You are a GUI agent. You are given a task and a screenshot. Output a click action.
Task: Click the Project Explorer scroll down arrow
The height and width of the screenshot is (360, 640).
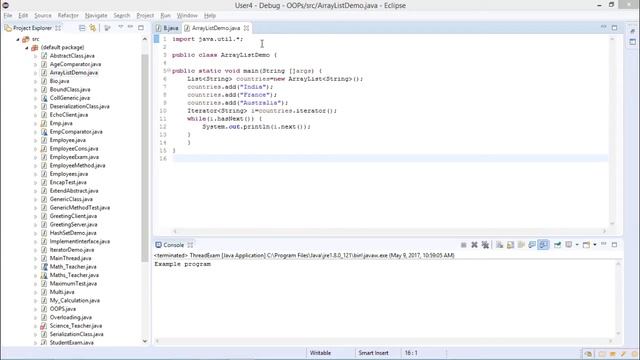point(145,341)
